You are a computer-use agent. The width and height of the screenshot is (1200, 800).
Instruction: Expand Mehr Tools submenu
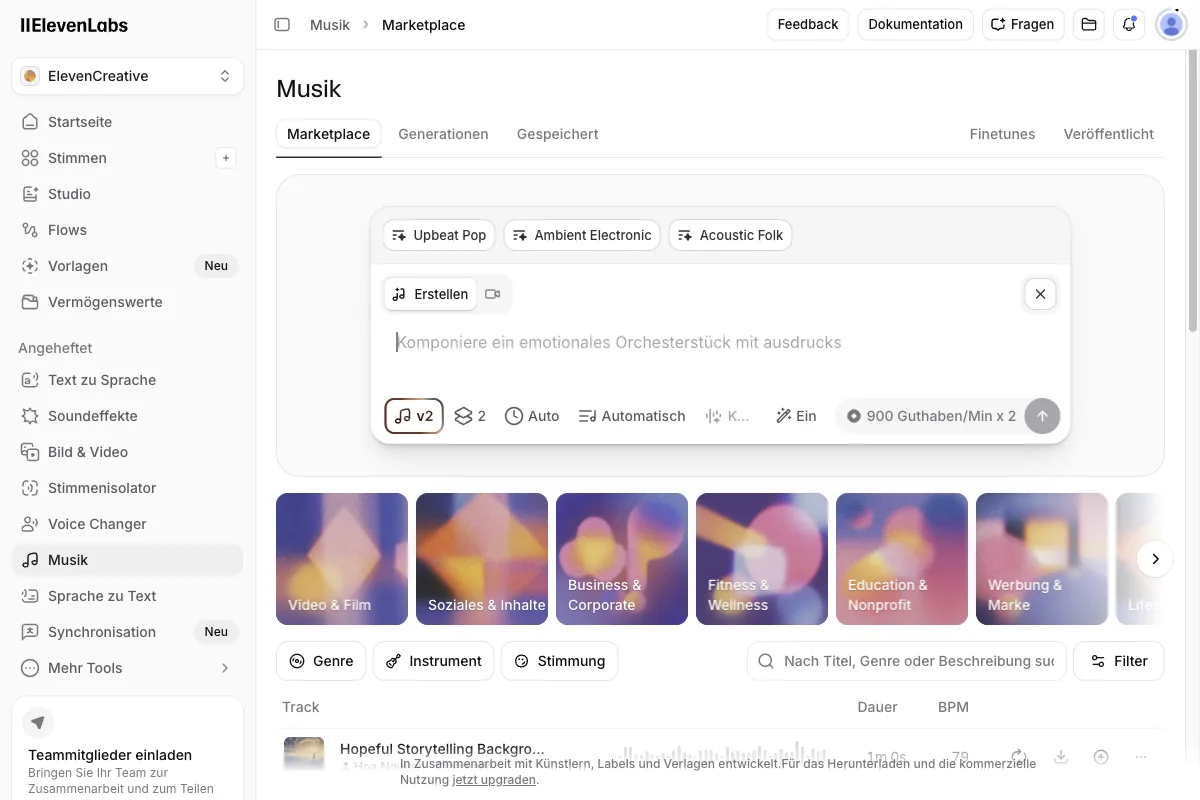tap(128, 668)
